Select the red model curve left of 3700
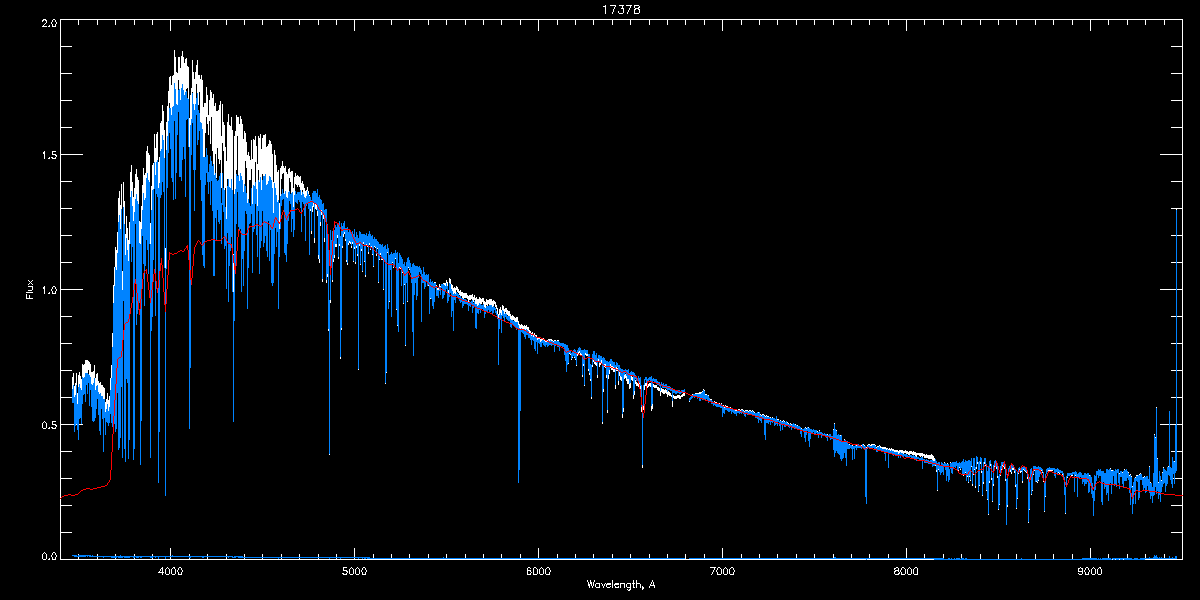1200x600 pixels. point(85,490)
